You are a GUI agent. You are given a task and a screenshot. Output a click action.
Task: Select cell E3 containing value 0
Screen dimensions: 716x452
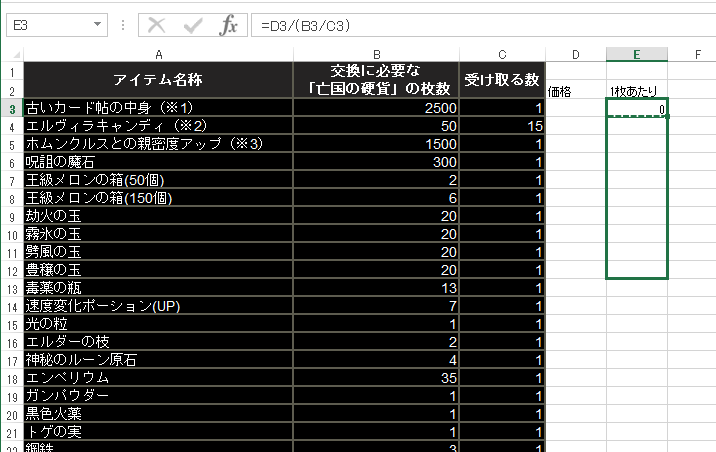coord(636,108)
